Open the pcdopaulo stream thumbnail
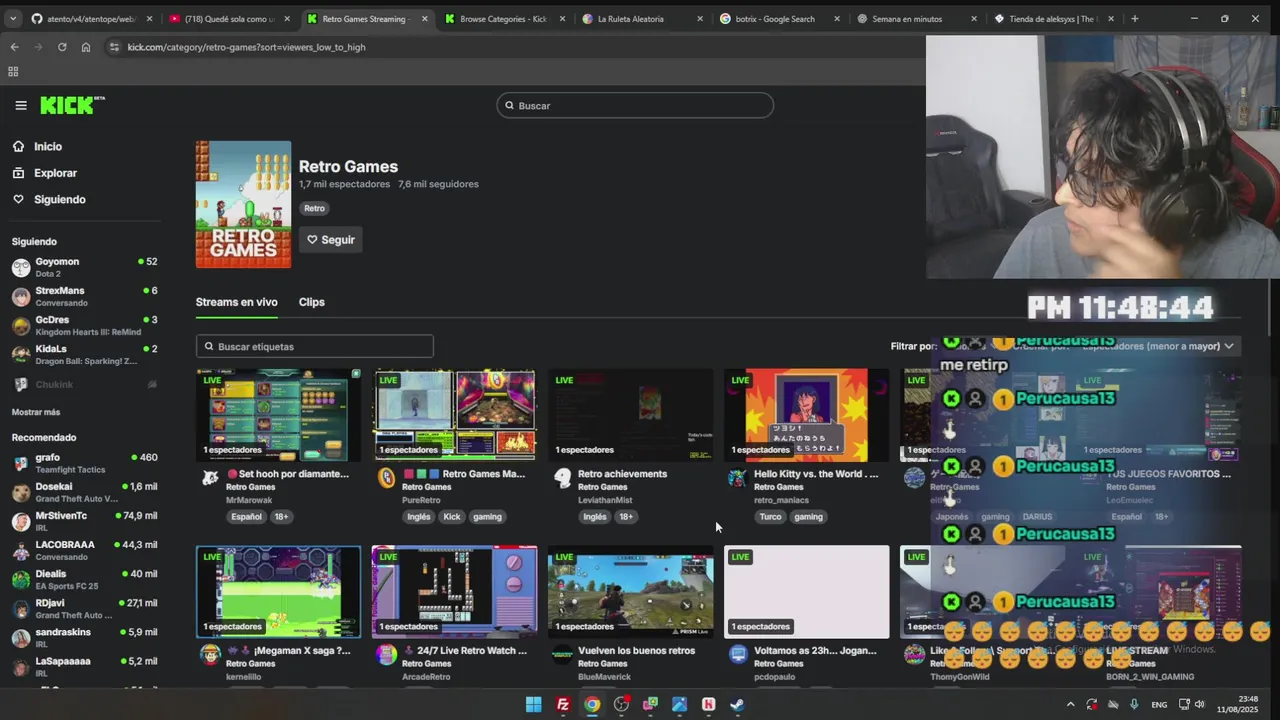The width and height of the screenshot is (1280, 720). coord(807,592)
